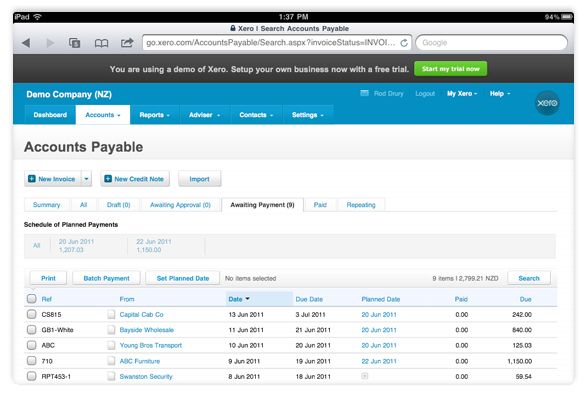Open the Contacts menu dropdown
The width and height of the screenshot is (586, 395).
click(256, 115)
